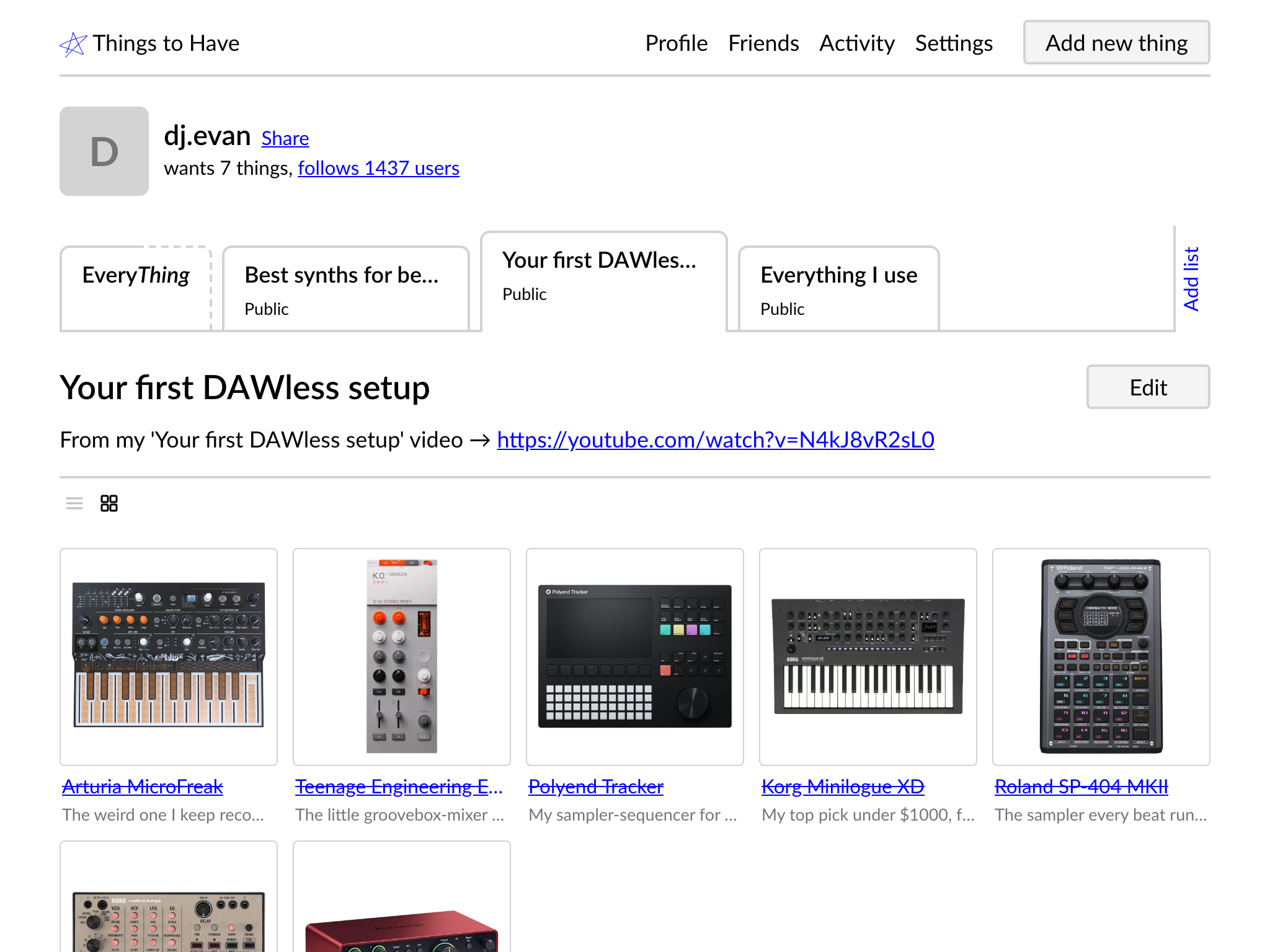Click 'The weird one I keep reco...' description
This screenshot has height=952, width=1270.
click(163, 815)
